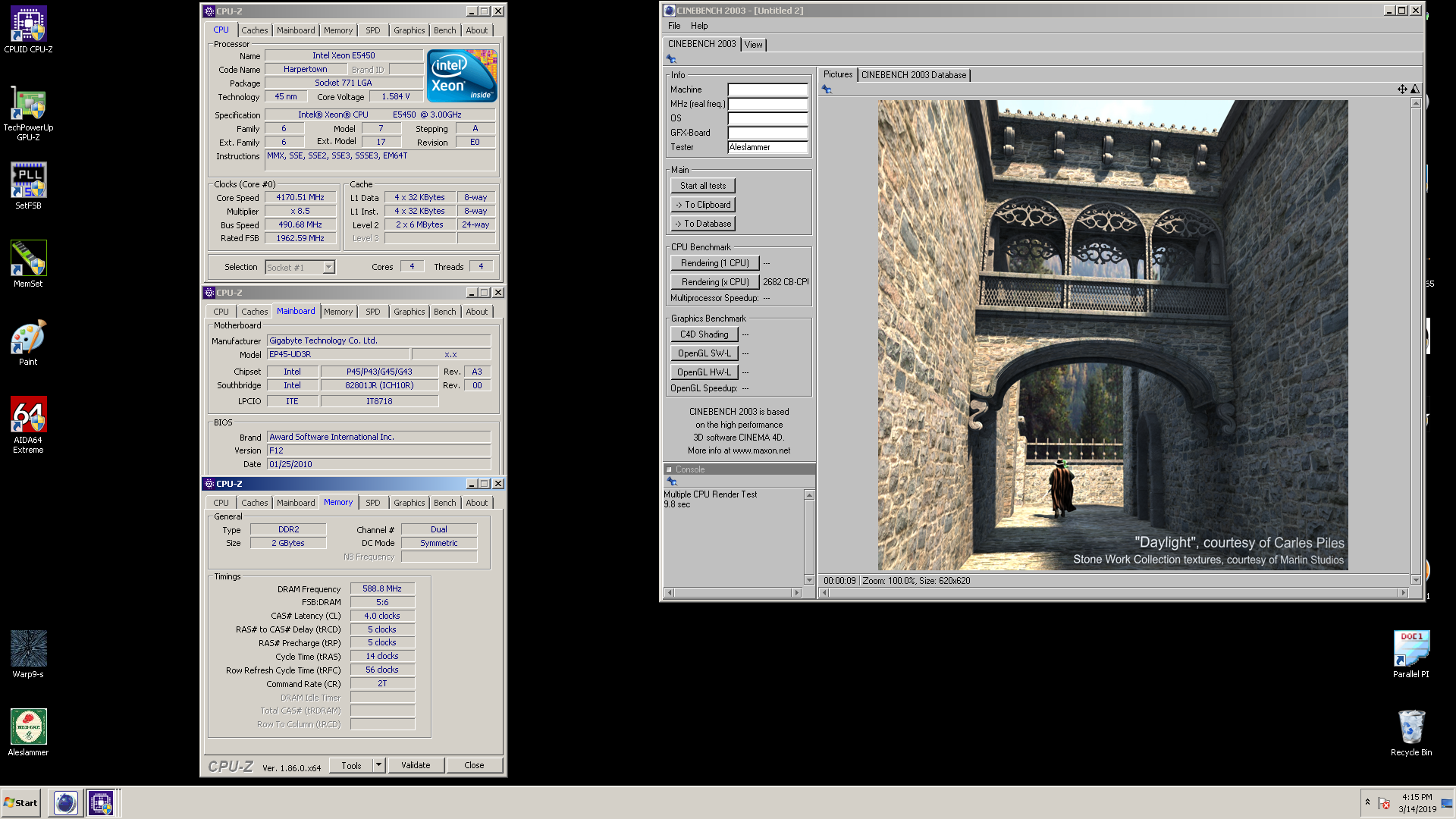Click the picture panel vertical scrollbar up arrow

(1416, 102)
